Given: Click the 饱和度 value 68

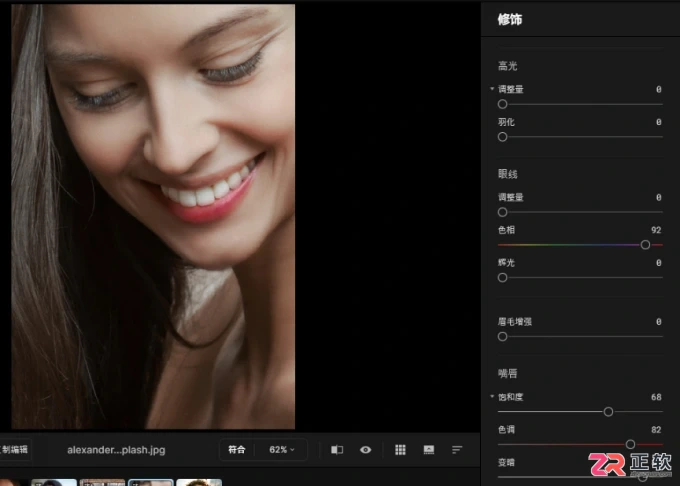Looking at the screenshot, I should tap(656, 397).
